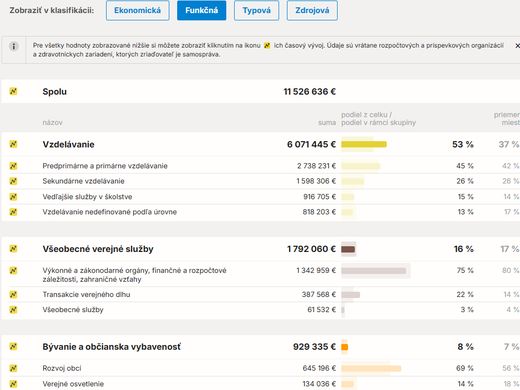The width and height of the screenshot is (520, 390).
Task: Click the Transakcie verejného dlhu label
Action: [x=86, y=294]
